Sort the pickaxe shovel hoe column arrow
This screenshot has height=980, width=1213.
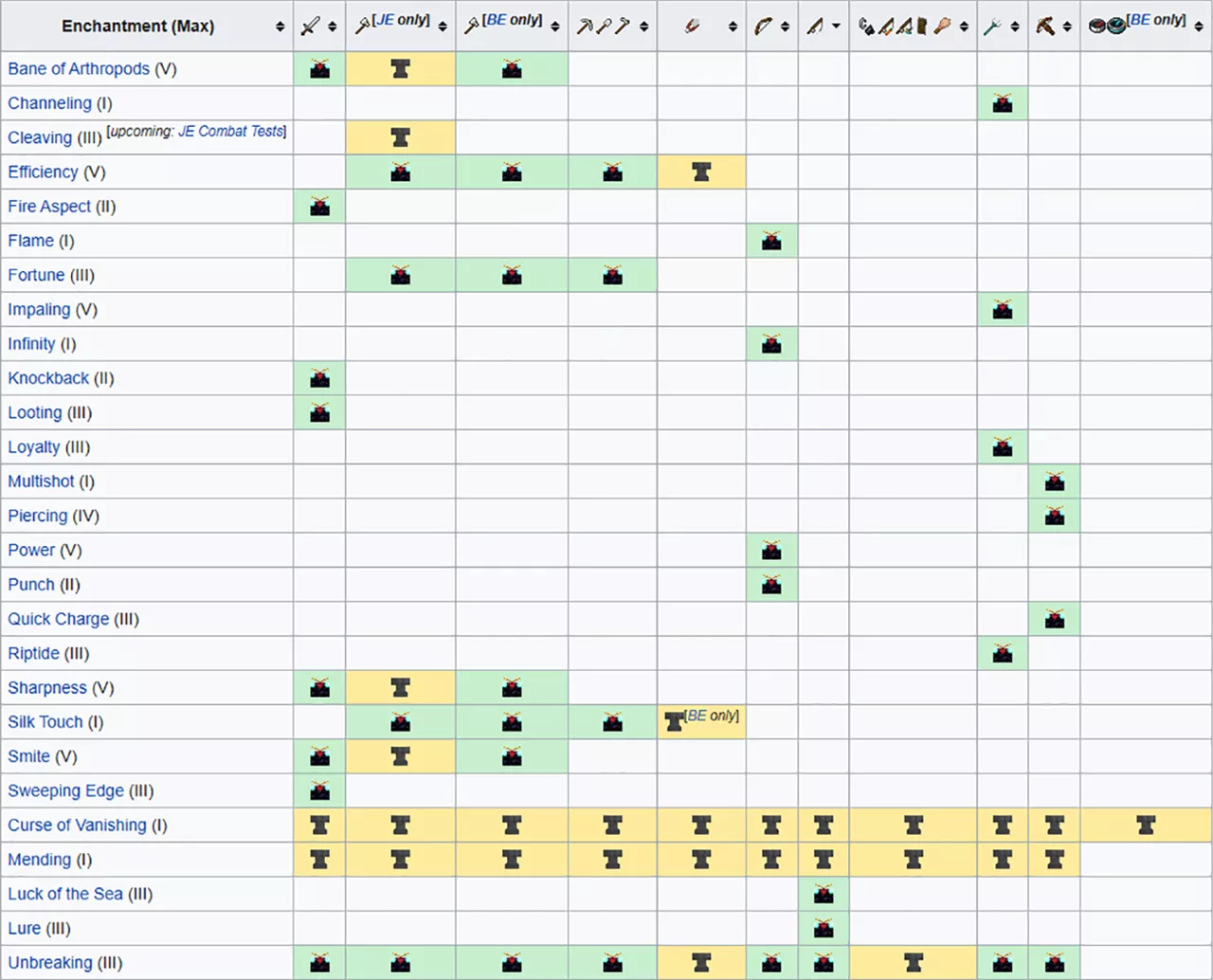644,27
